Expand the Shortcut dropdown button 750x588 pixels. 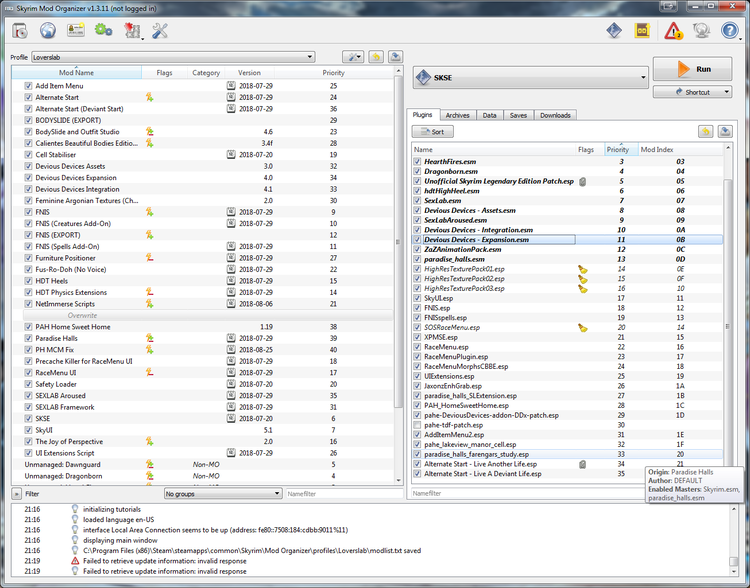(x=692, y=92)
